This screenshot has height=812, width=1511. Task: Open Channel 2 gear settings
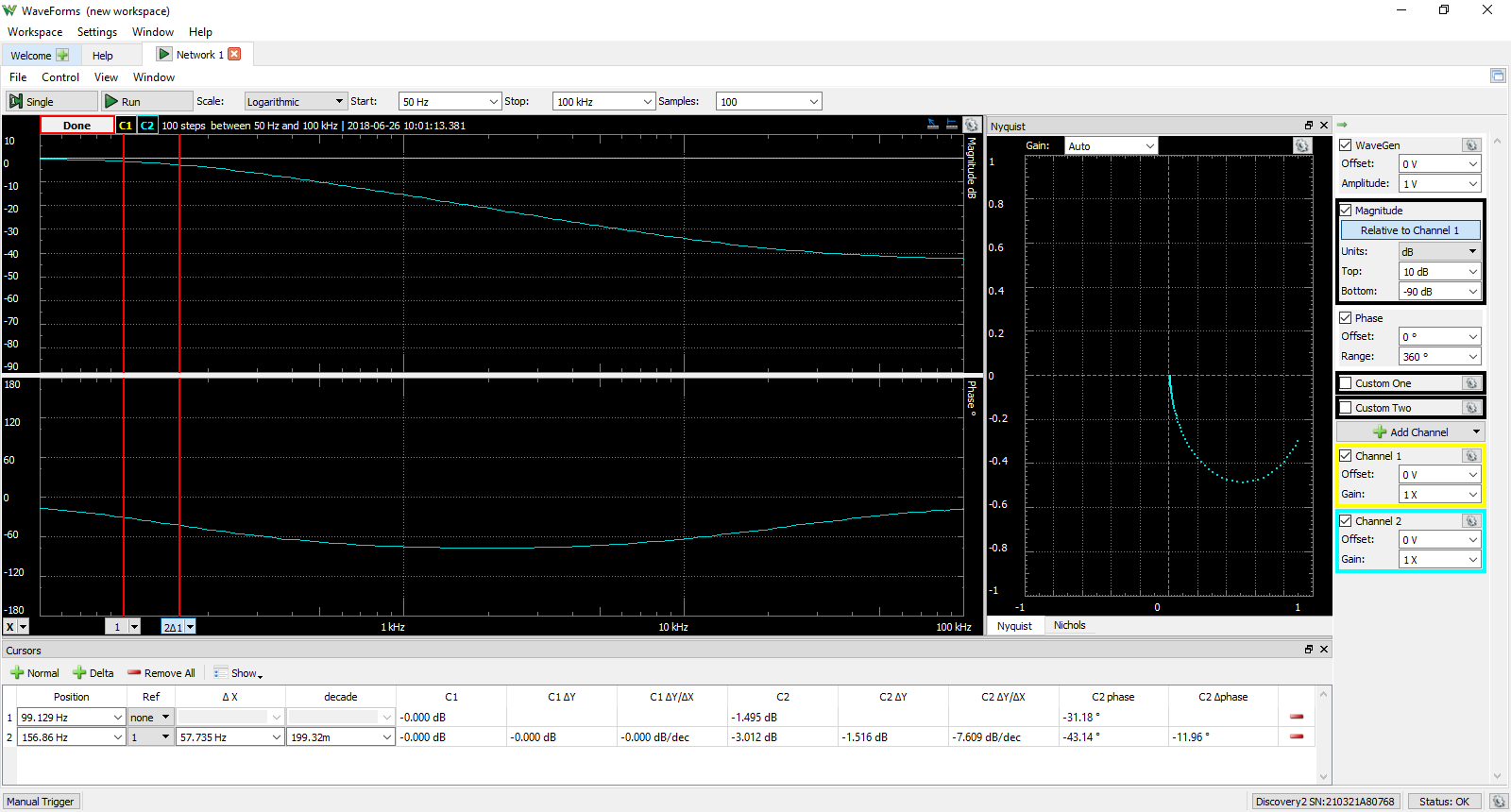1470,521
